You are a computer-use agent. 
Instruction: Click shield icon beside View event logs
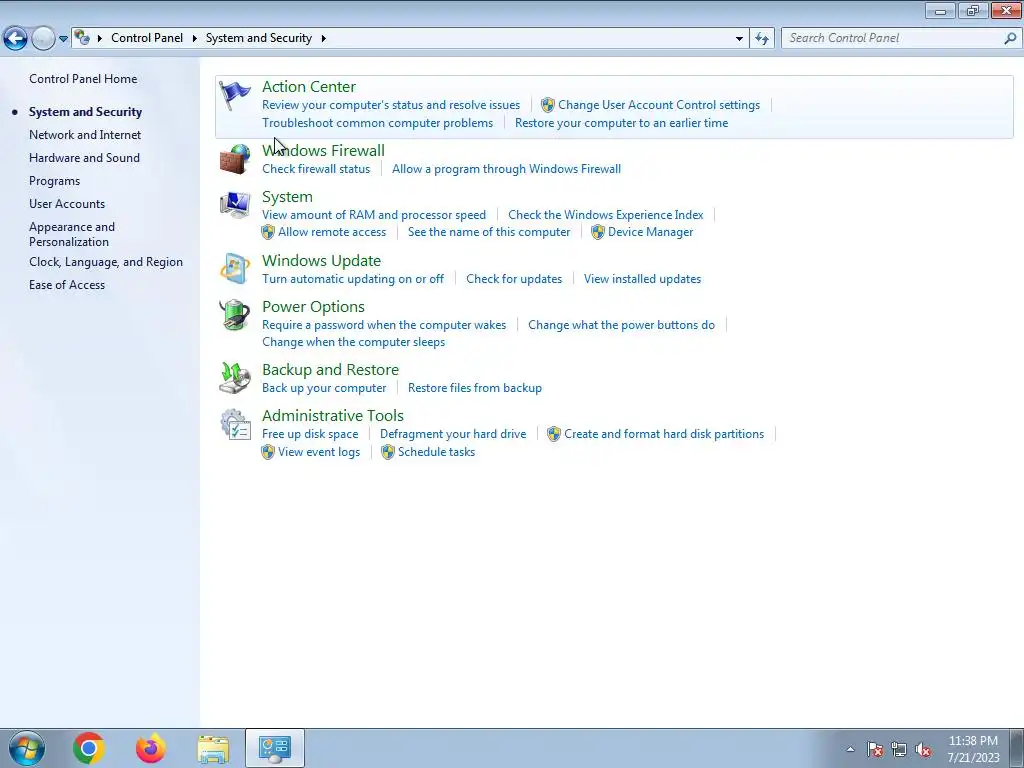(268, 452)
